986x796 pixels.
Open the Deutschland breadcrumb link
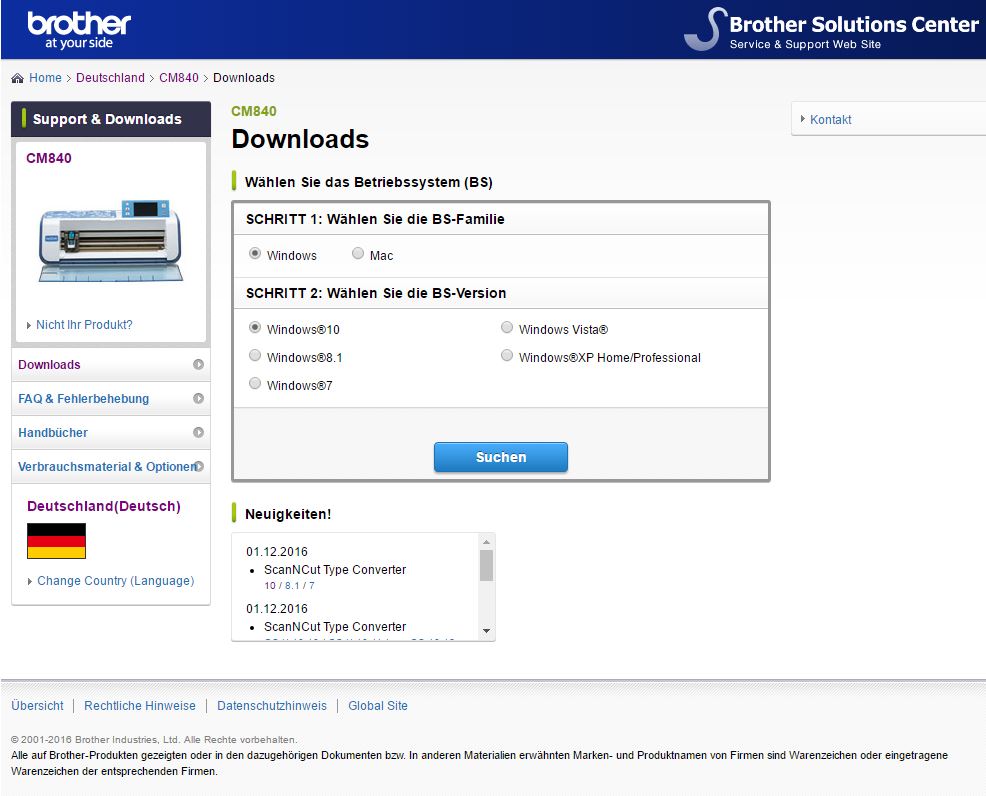click(x=110, y=78)
